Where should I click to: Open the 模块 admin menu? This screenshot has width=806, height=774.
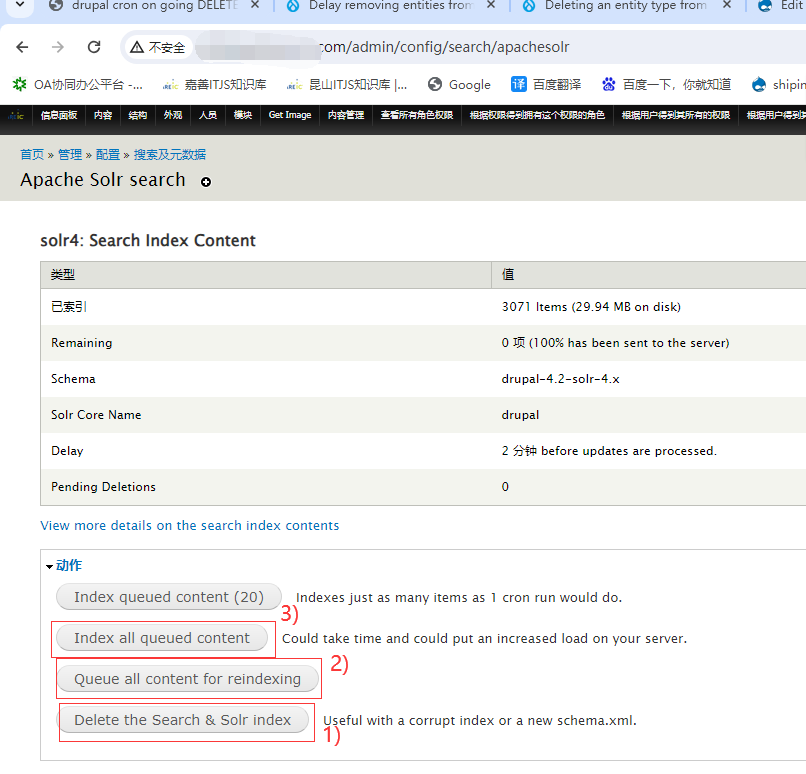[243, 115]
